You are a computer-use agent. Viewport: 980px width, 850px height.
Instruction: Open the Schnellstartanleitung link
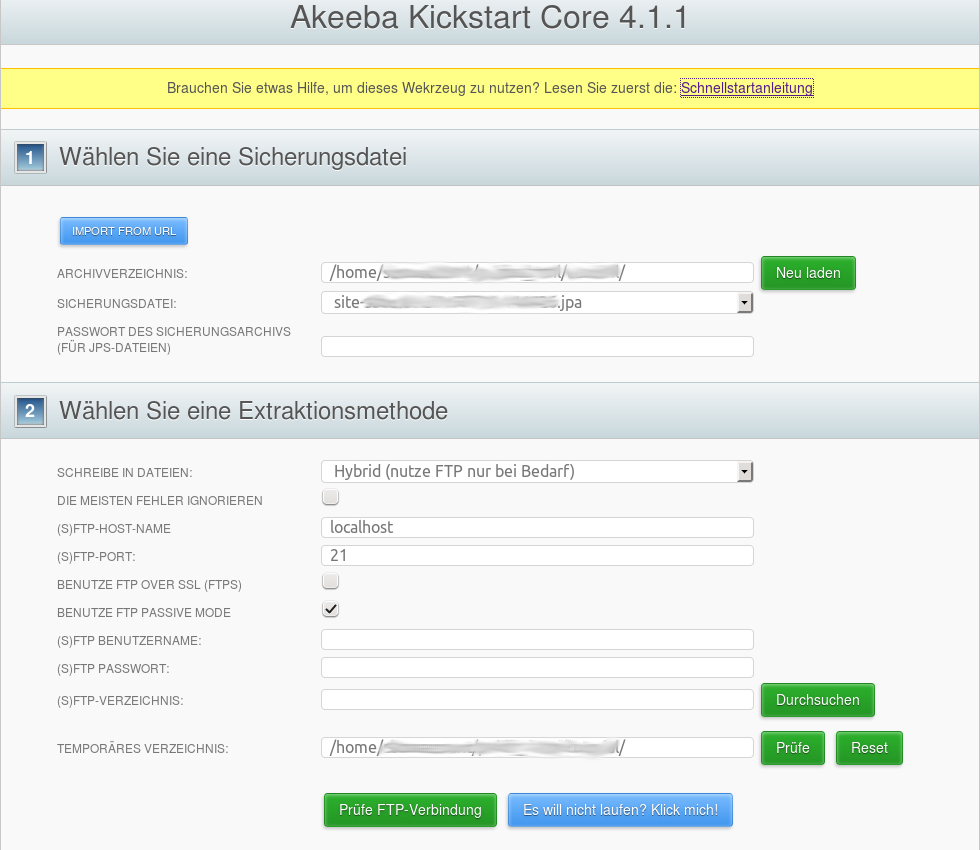coord(746,88)
